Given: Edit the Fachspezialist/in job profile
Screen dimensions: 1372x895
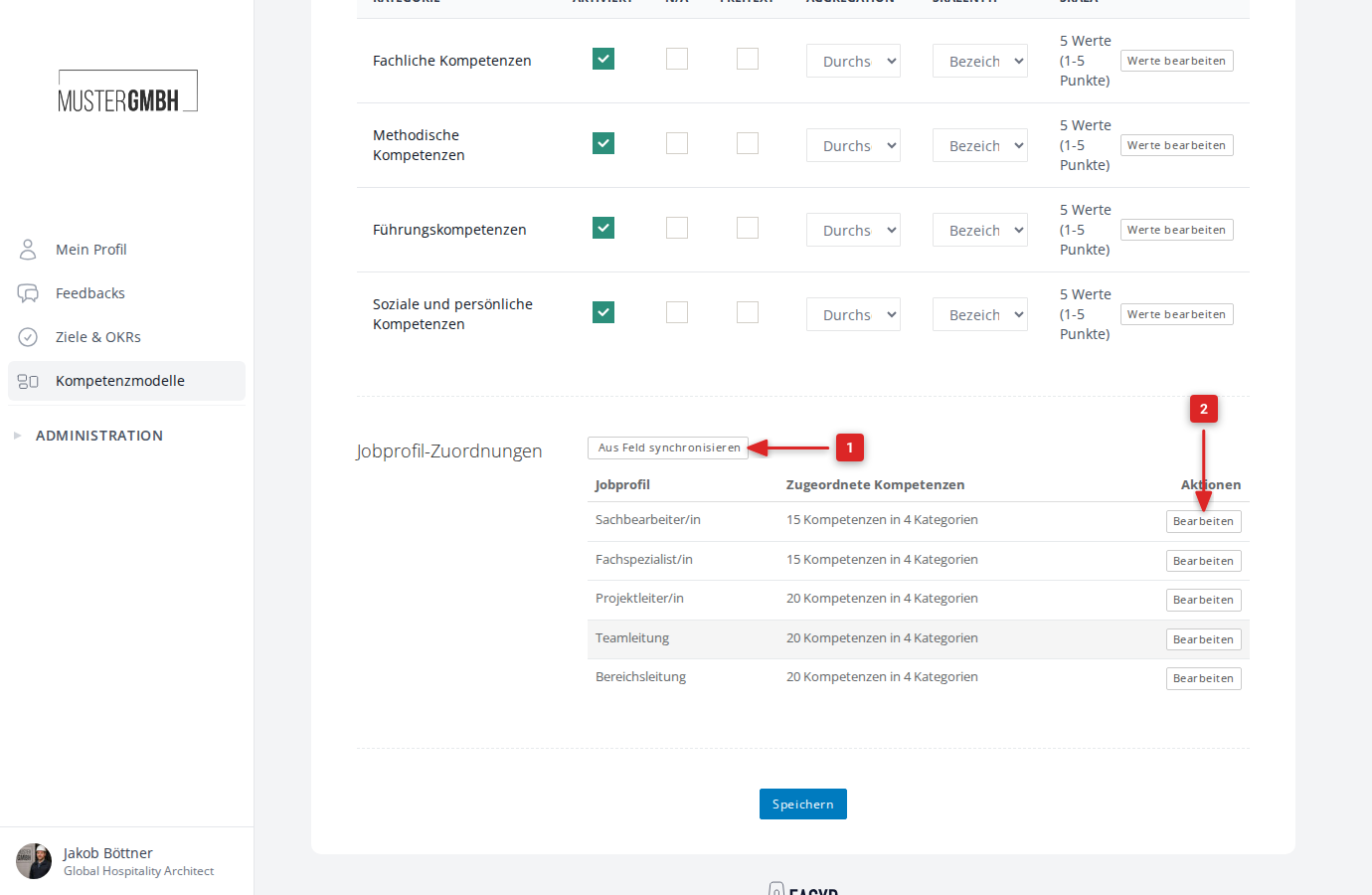Looking at the screenshot, I should (1203, 561).
